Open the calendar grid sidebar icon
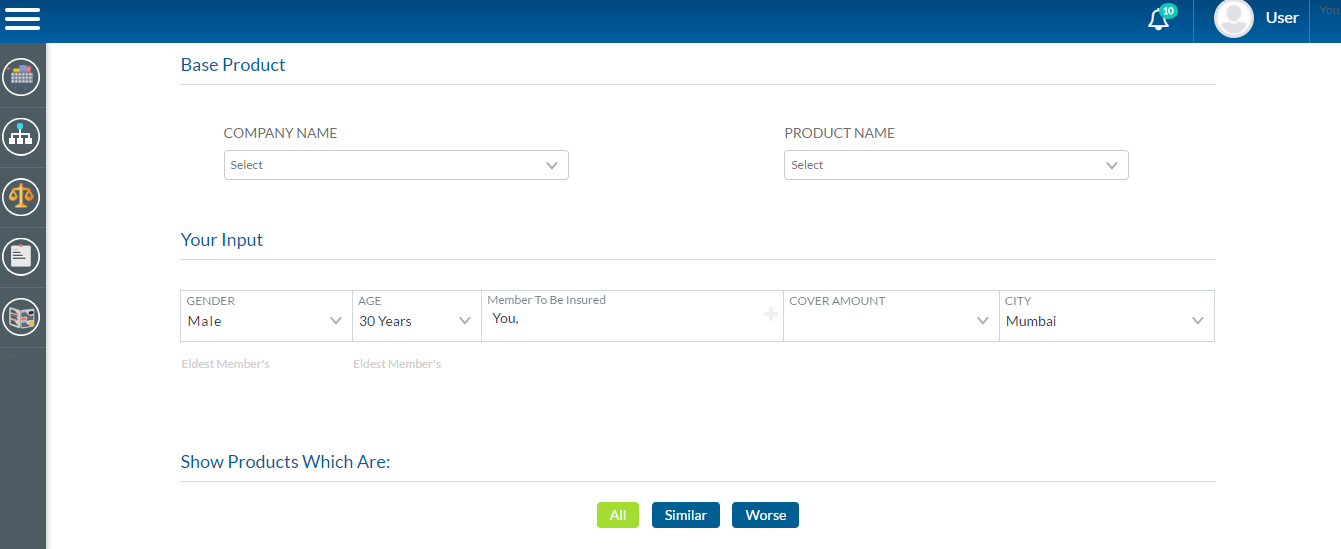Image resolution: width=1341 pixels, height=549 pixels. (21, 76)
